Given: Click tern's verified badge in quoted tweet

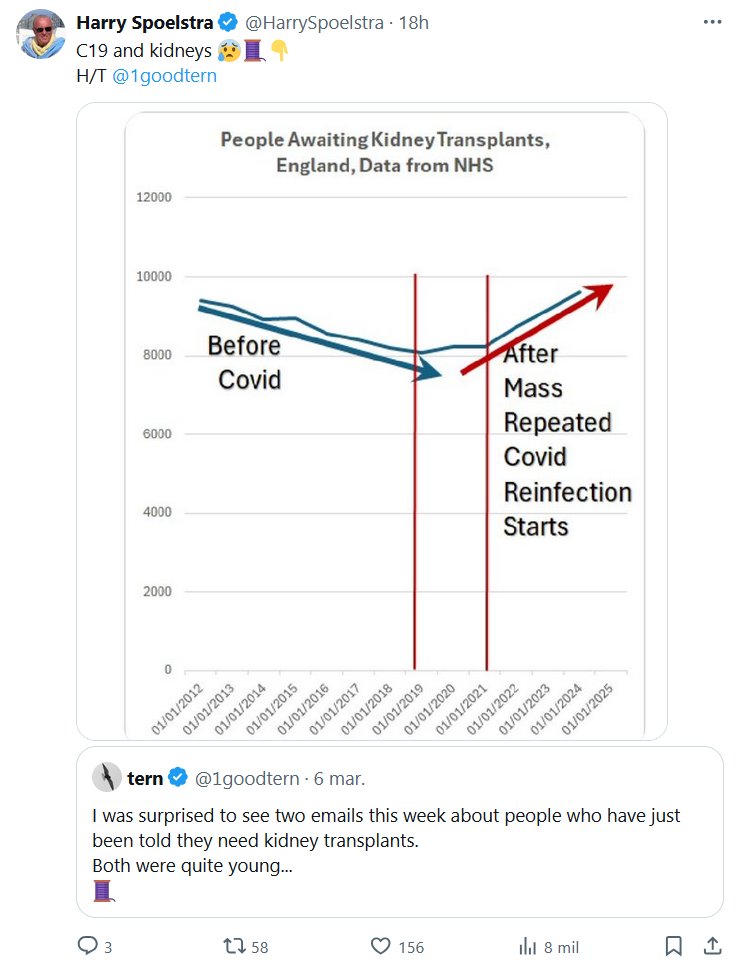Looking at the screenshot, I should click(178, 778).
